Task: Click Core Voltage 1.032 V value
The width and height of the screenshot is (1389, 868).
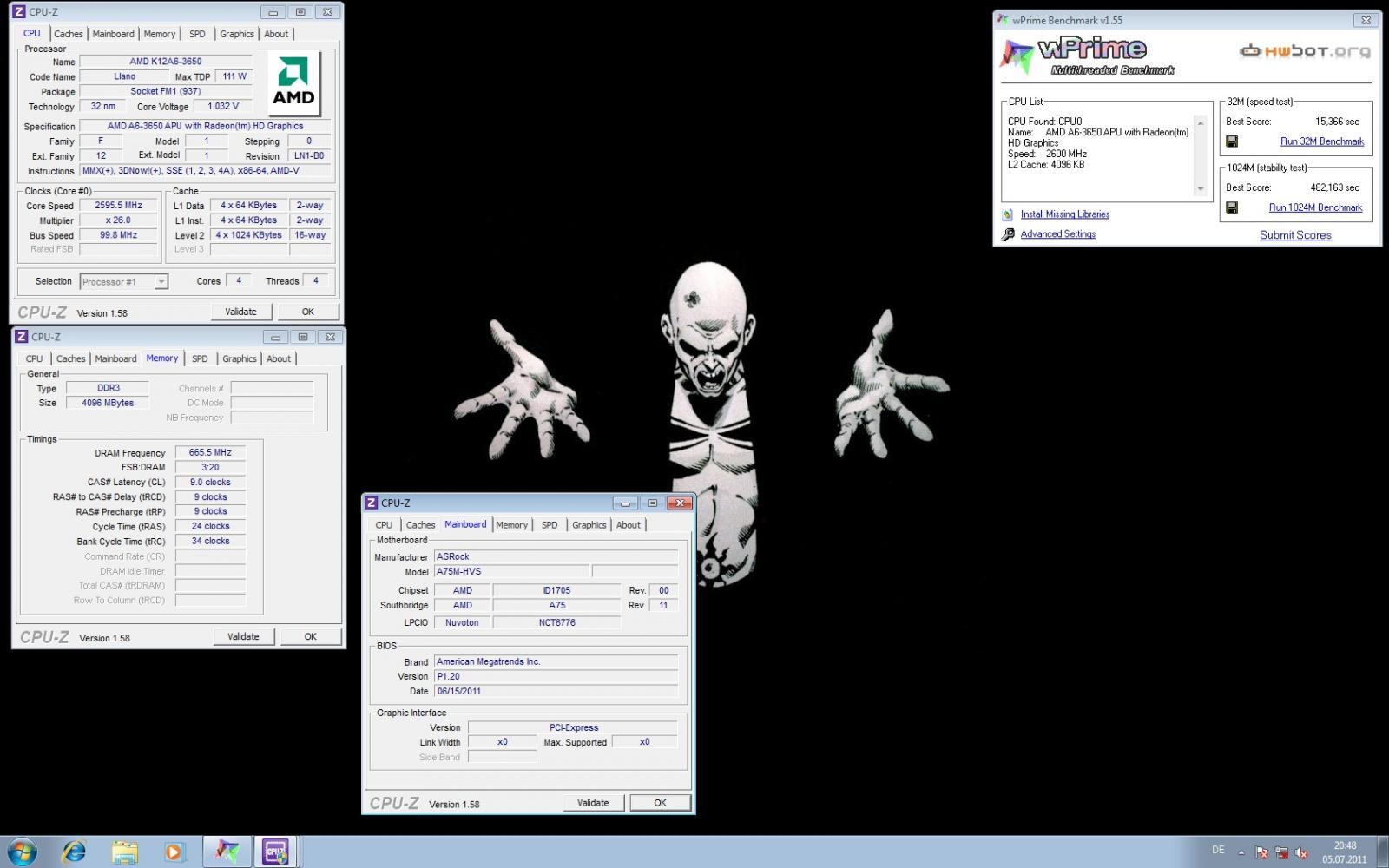Action: point(223,106)
